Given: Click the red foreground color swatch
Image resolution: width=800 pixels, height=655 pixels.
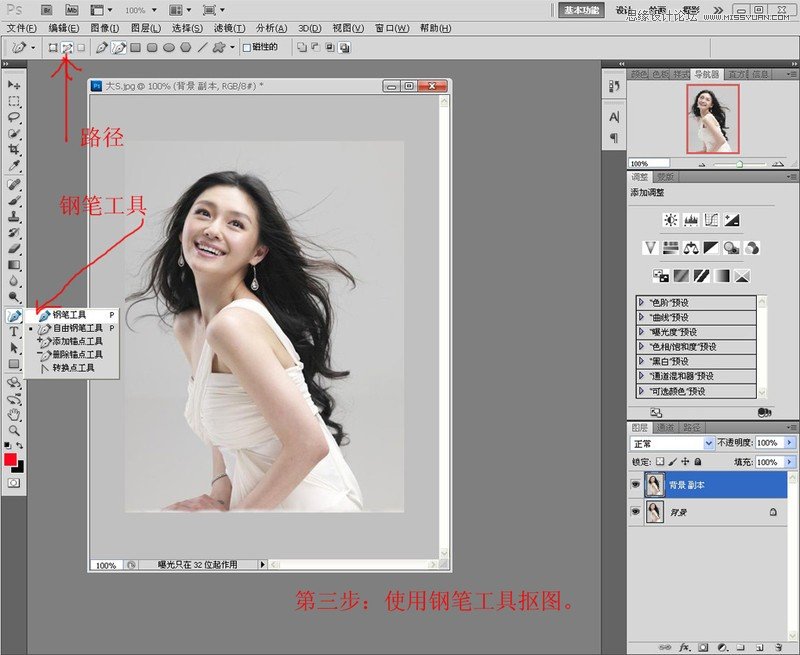Looking at the screenshot, I should [11, 459].
